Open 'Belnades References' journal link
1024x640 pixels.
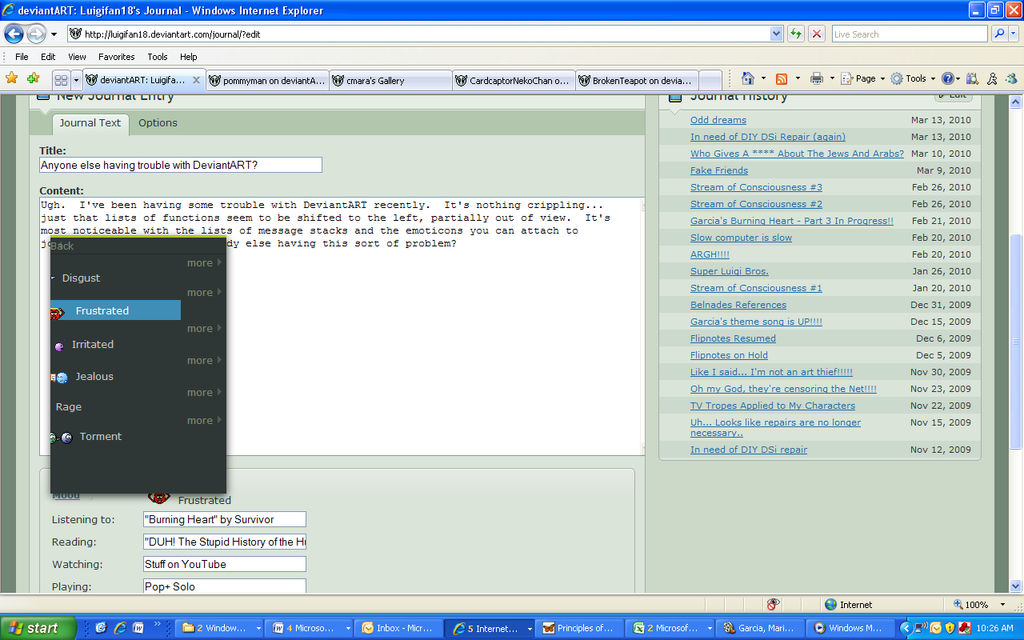coord(738,305)
